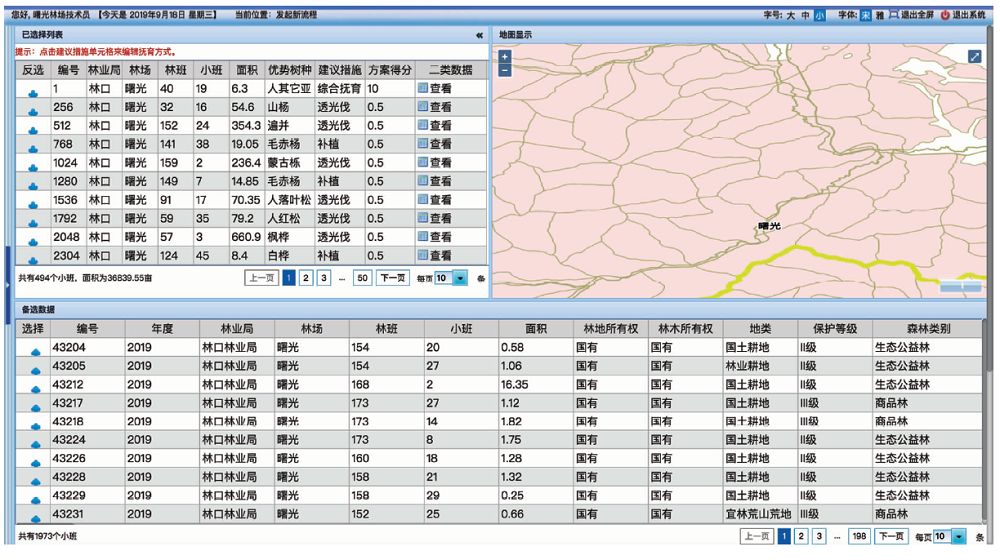Sort by 面积 column in selected list
Image resolution: width=1000 pixels, height=560 pixels.
[246, 70]
